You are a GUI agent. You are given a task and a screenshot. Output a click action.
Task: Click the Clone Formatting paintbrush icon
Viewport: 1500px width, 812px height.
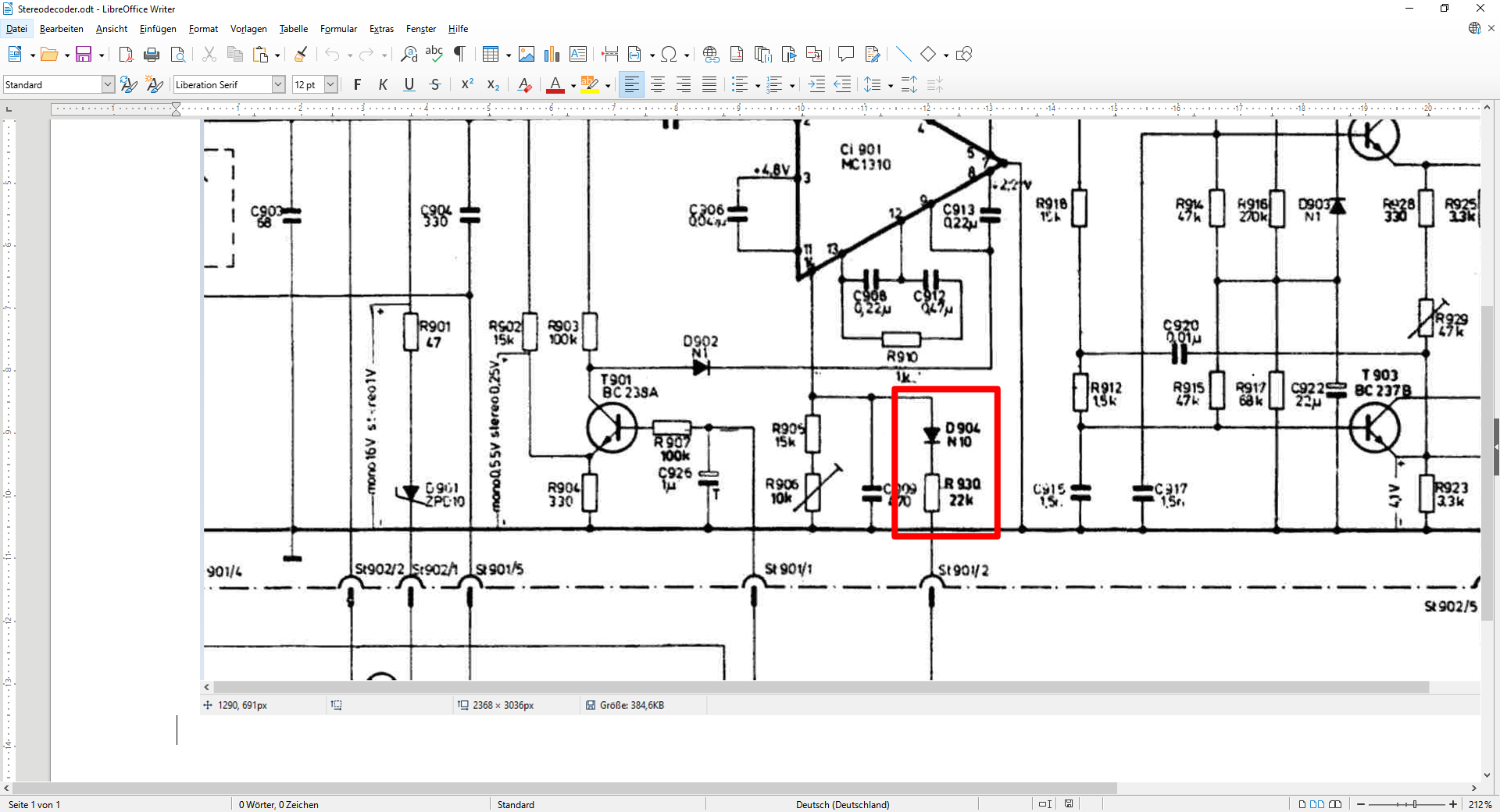301,55
